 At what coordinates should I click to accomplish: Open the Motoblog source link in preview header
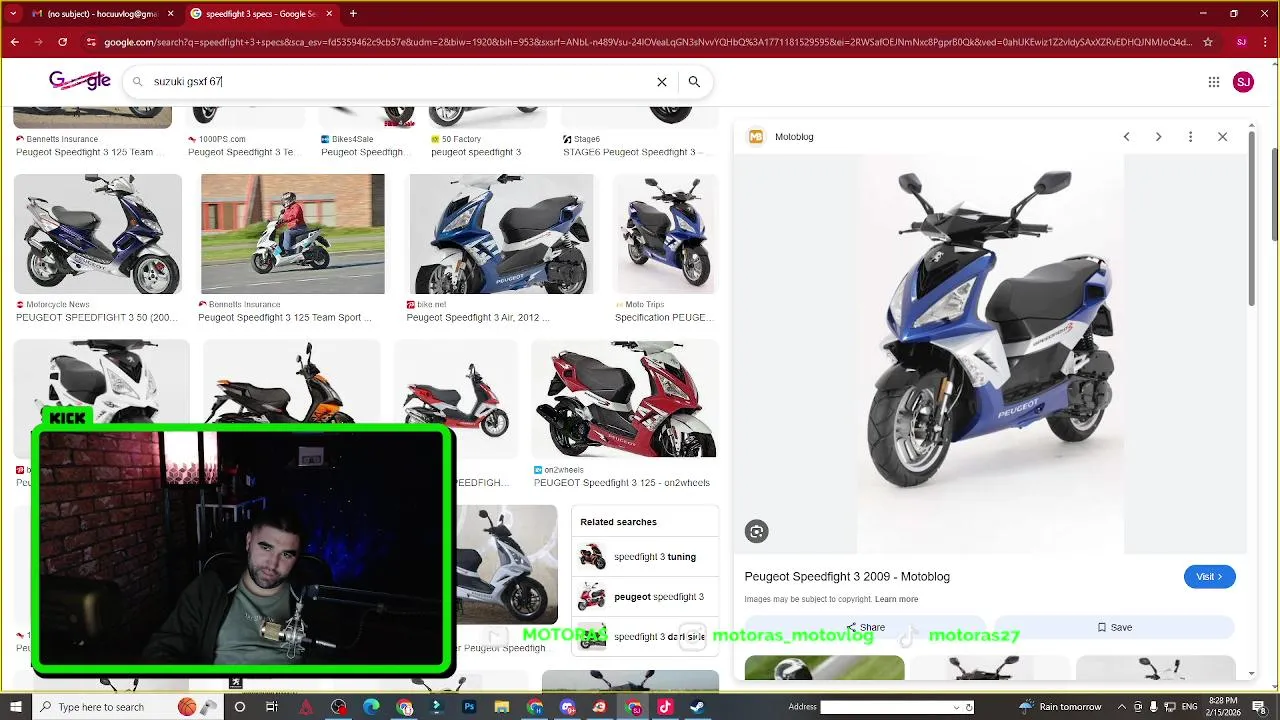(782, 137)
